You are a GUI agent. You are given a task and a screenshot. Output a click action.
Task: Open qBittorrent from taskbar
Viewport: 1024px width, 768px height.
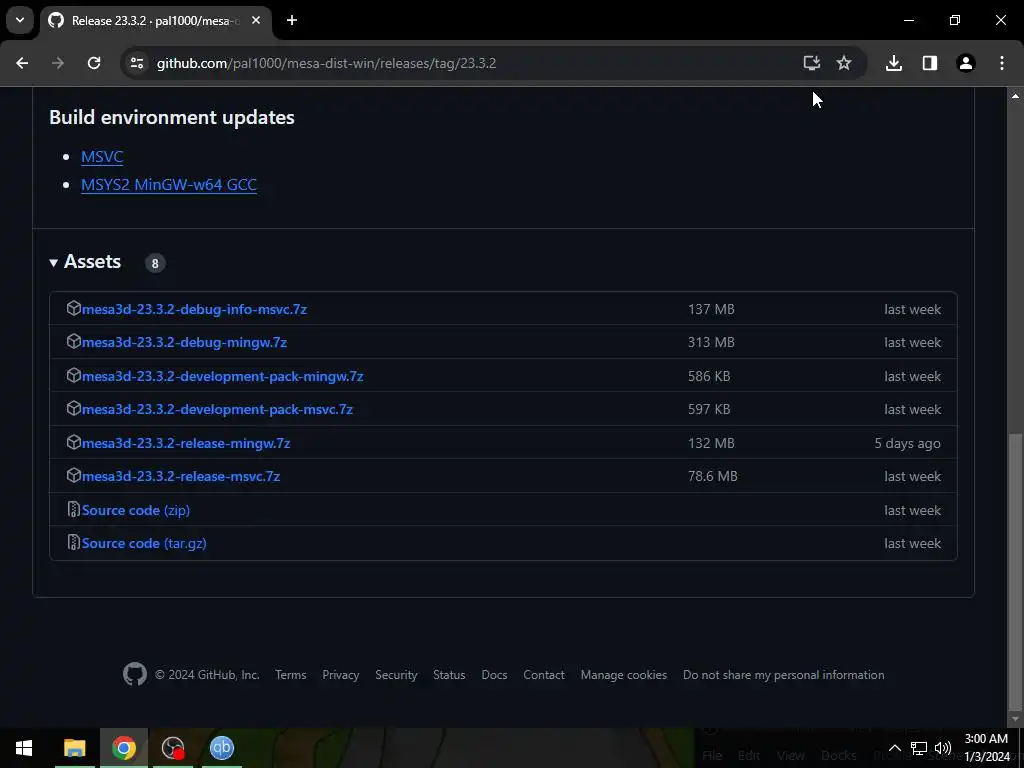221,748
